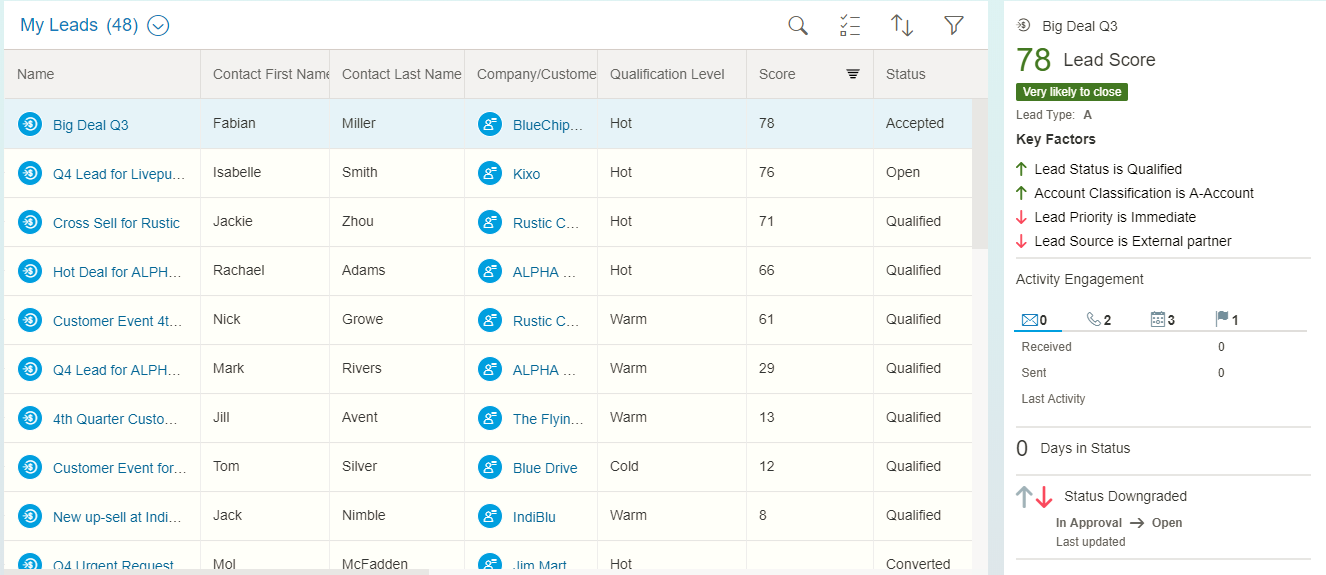Click the multi-select checklist icon
Viewport: 1326px width, 575px height.
(x=850, y=26)
